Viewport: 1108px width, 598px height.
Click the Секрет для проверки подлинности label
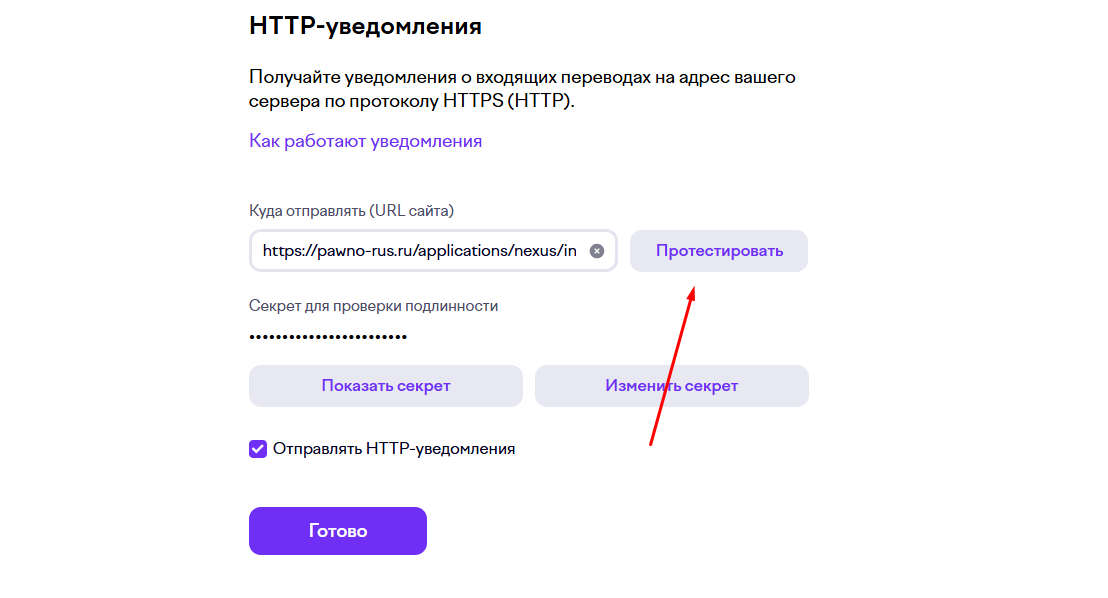click(373, 306)
